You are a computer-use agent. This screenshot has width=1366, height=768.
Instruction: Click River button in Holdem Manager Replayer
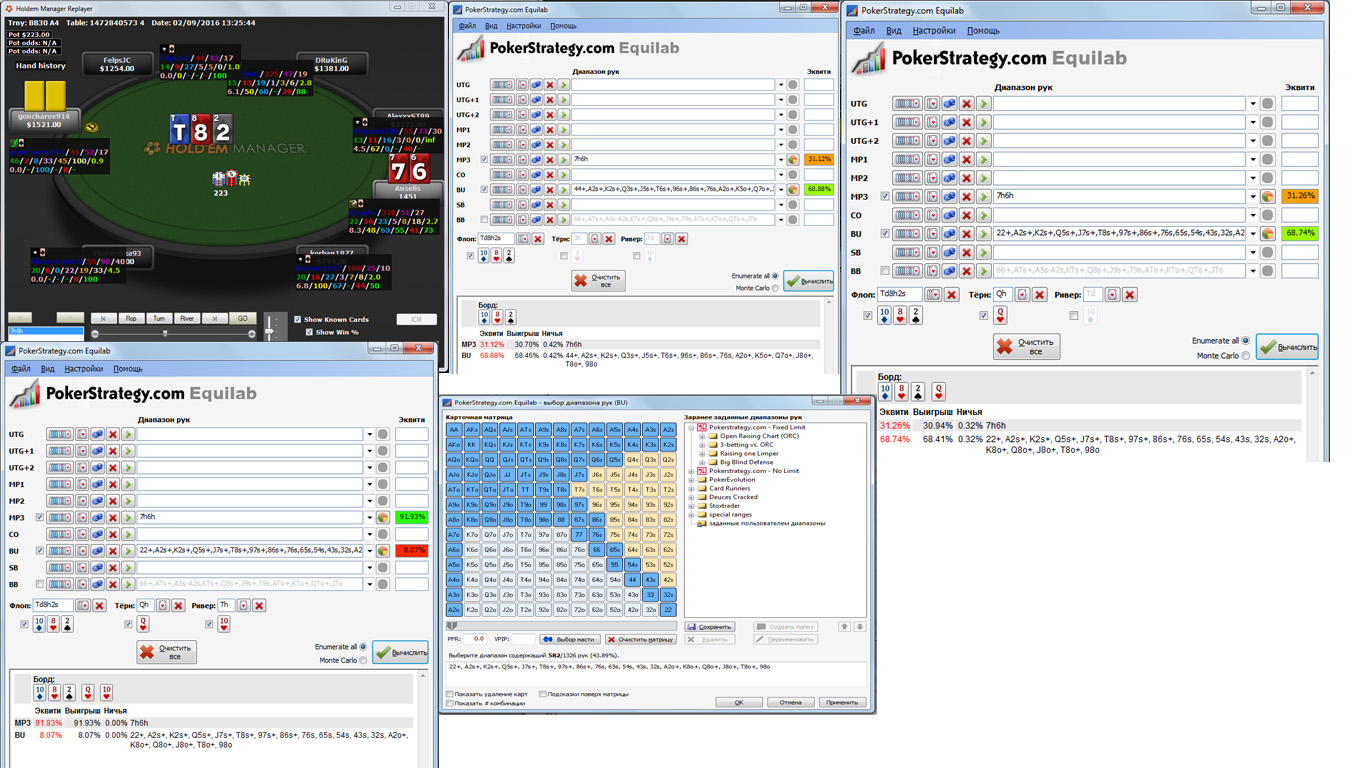pos(187,318)
